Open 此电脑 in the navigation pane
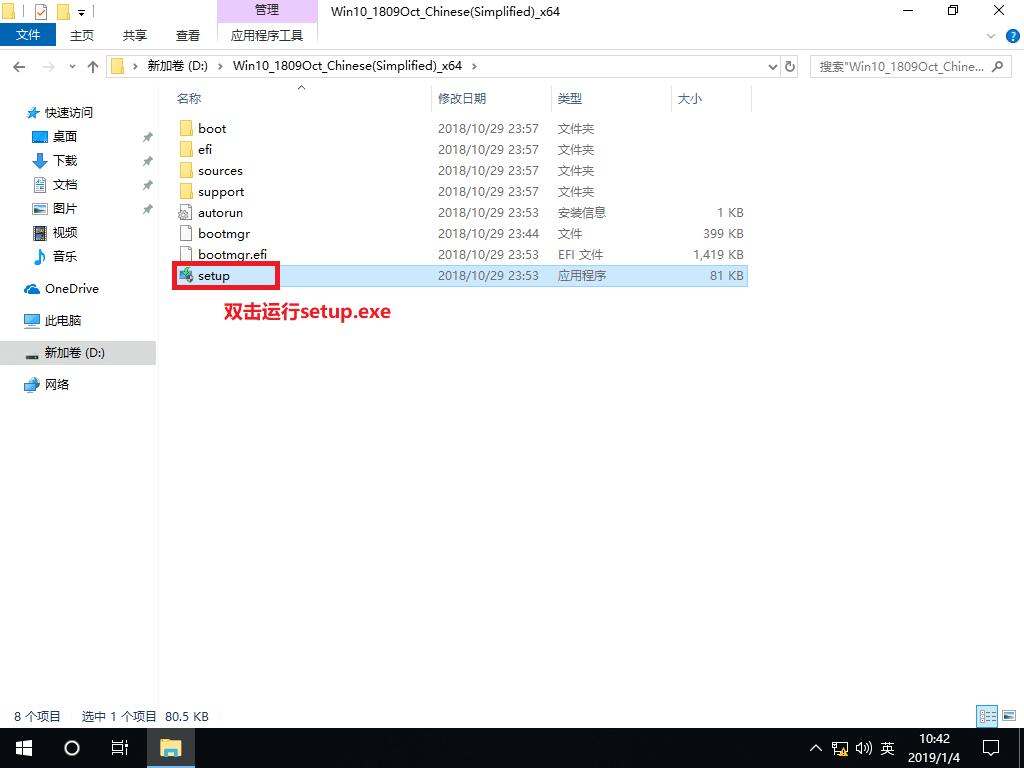Image resolution: width=1024 pixels, height=768 pixels. [62, 321]
